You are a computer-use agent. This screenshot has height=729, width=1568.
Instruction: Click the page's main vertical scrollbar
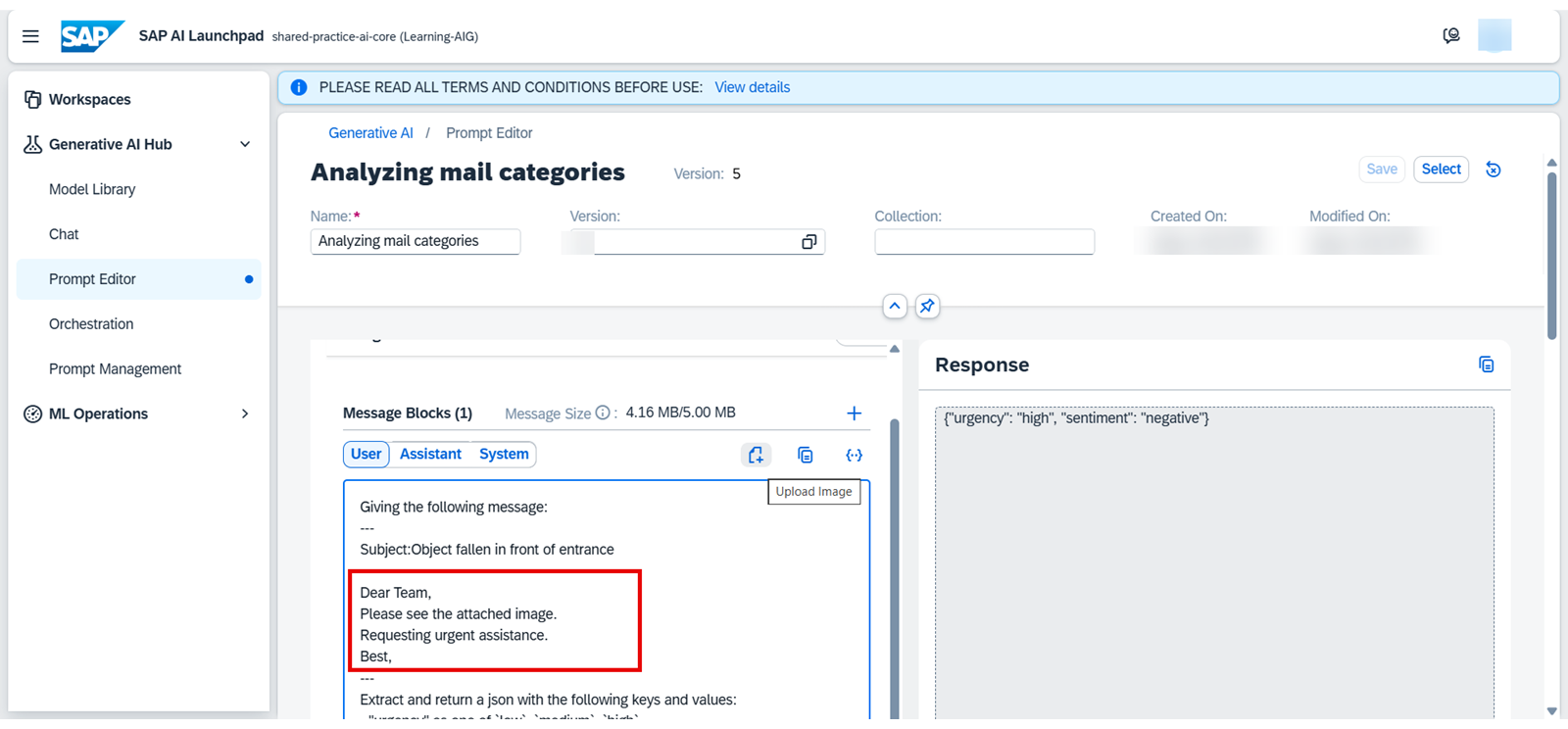point(1551,257)
